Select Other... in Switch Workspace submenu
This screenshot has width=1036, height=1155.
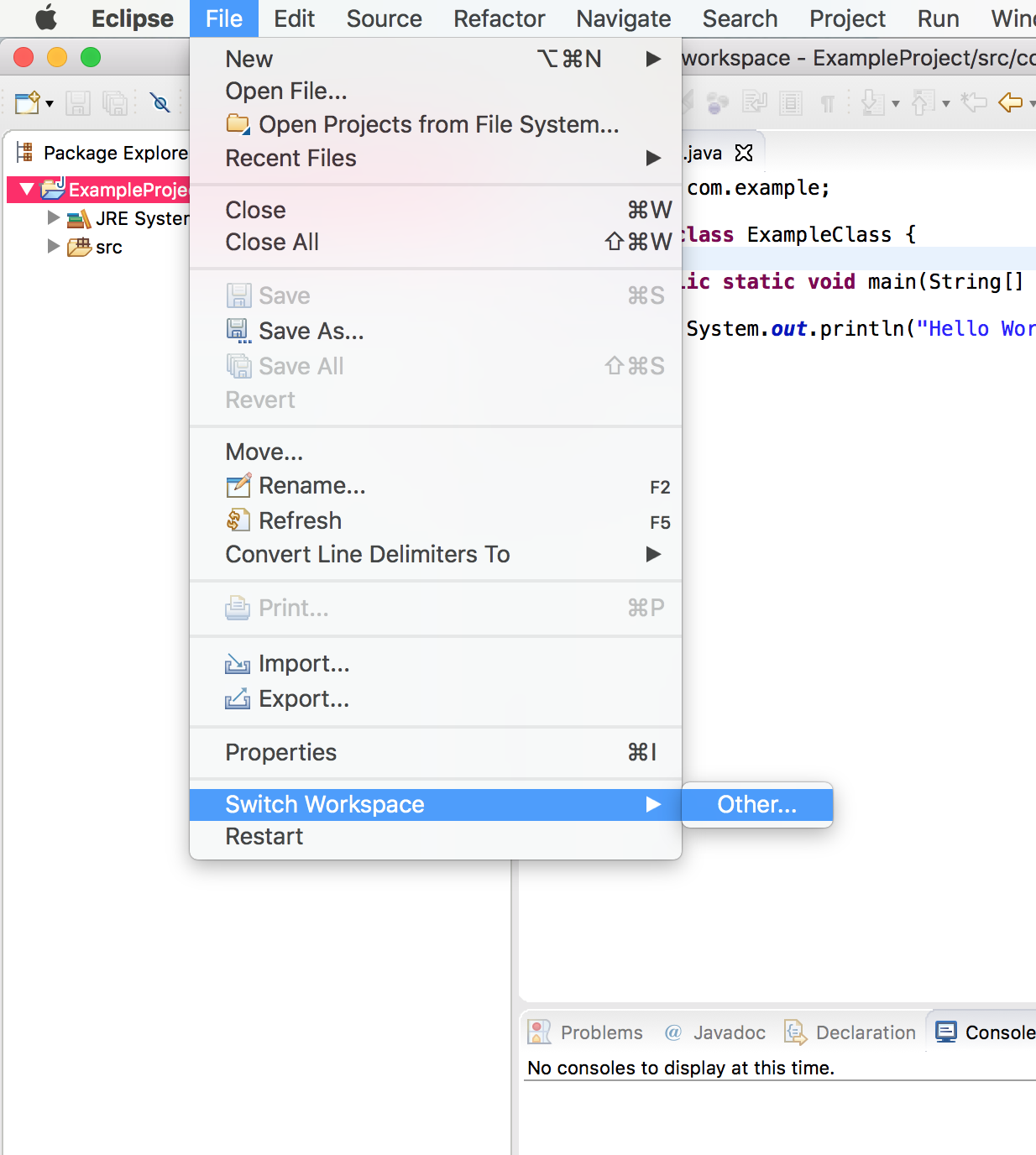(757, 804)
